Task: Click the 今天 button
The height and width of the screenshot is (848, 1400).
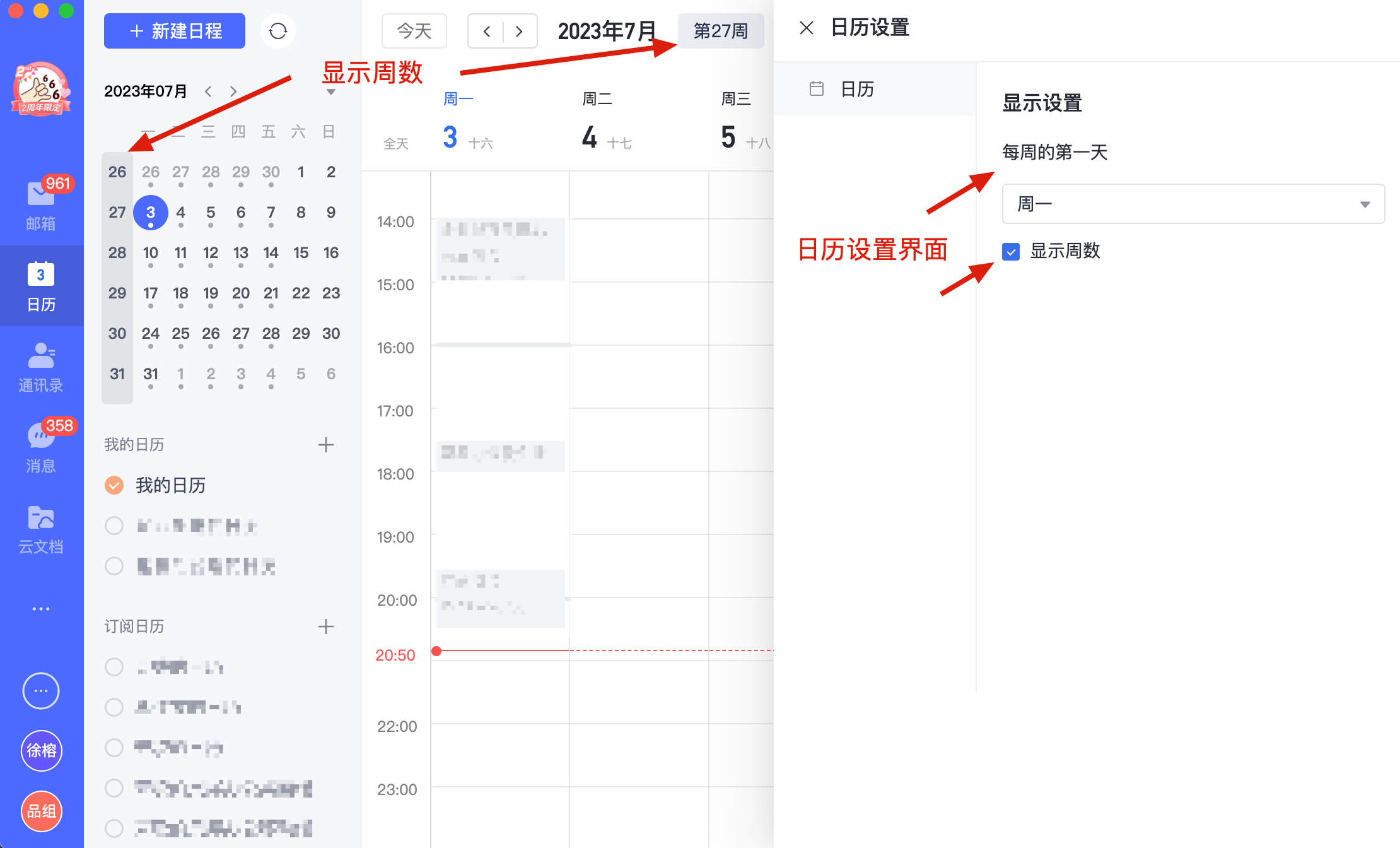Action: (414, 31)
